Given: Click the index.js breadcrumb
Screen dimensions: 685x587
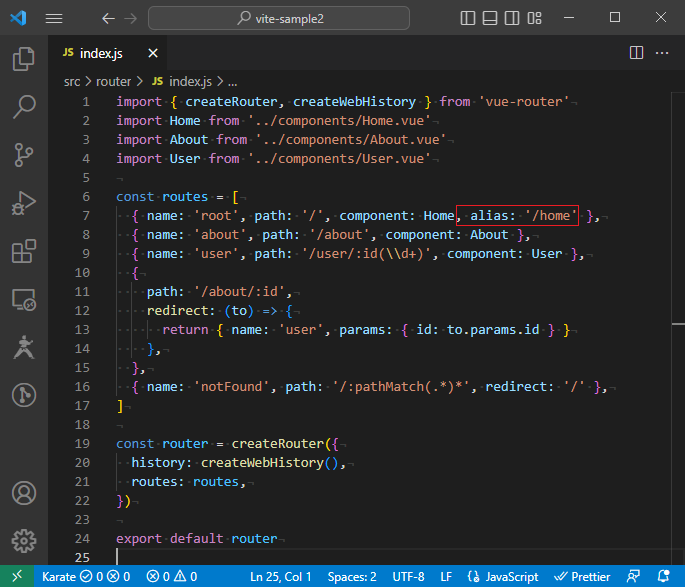Looking at the screenshot, I should click(x=182, y=82).
